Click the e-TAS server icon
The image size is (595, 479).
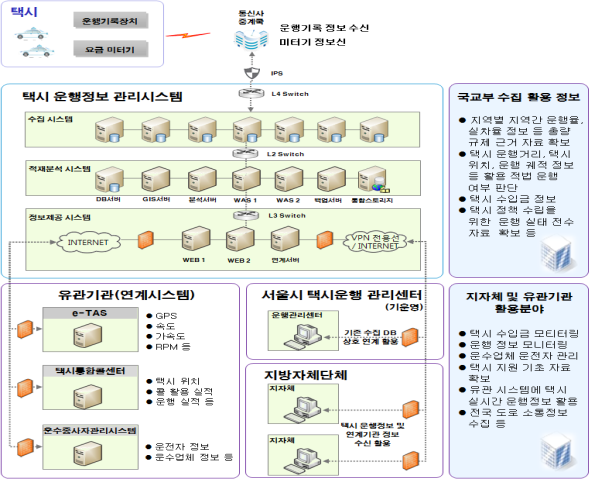[x=88, y=335]
